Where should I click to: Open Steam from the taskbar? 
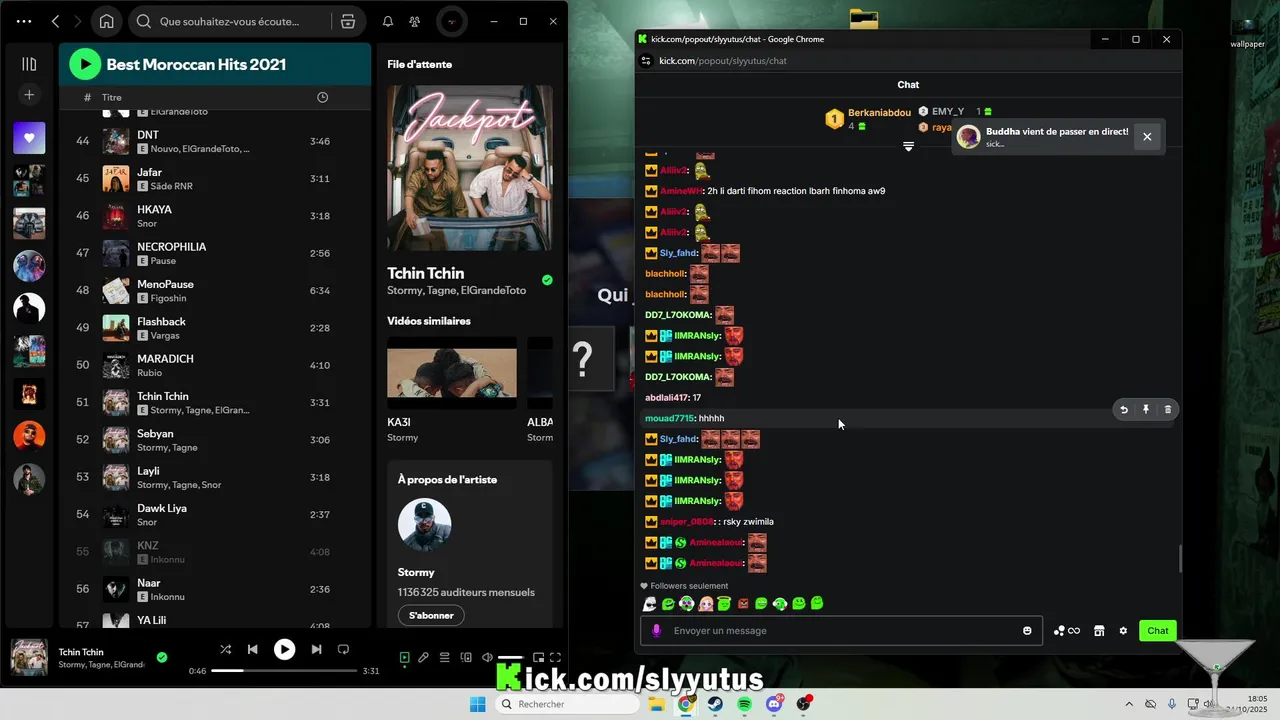(x=716, y=704)
